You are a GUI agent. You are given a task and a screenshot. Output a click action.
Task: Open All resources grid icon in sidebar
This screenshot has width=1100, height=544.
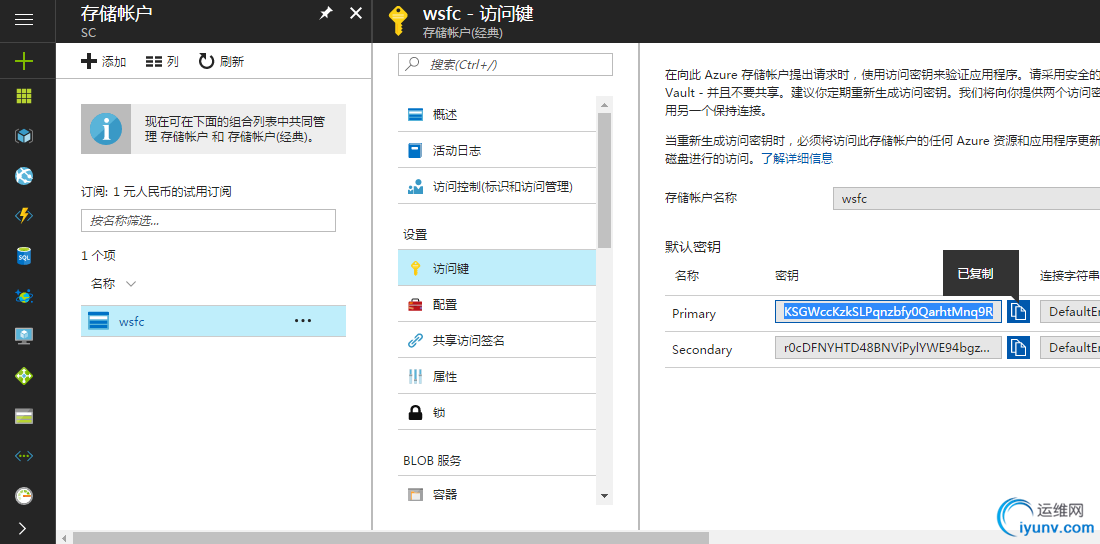pyautogui.click(x=24, y=96)
